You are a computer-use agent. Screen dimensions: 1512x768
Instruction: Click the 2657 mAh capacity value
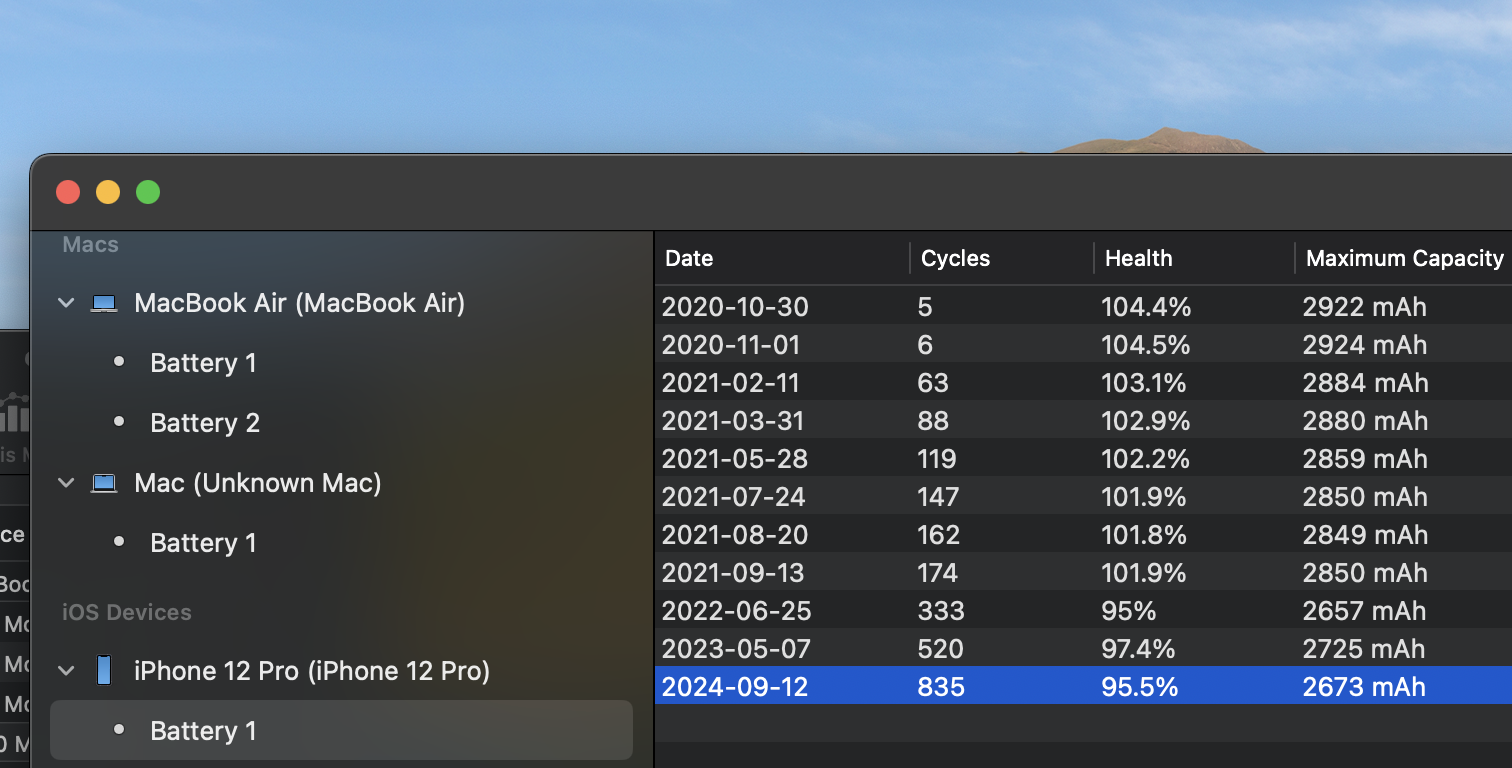(1364, 611)
